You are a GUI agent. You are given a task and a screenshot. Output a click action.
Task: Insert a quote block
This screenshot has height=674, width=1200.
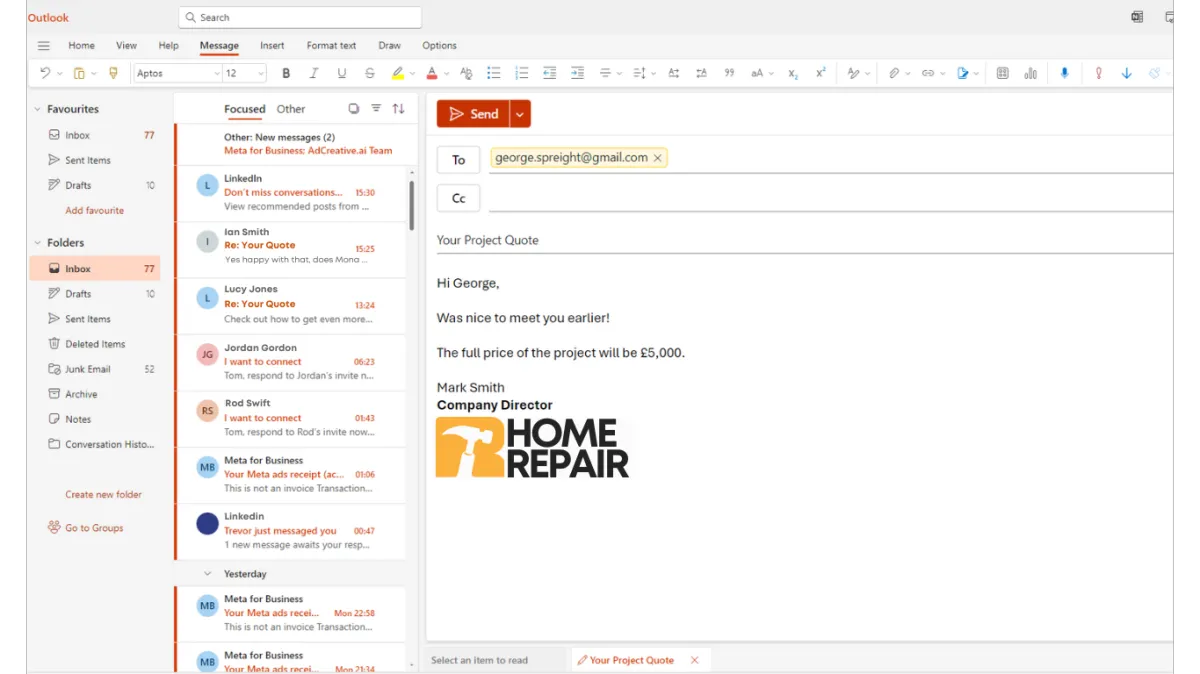[729, 73]
